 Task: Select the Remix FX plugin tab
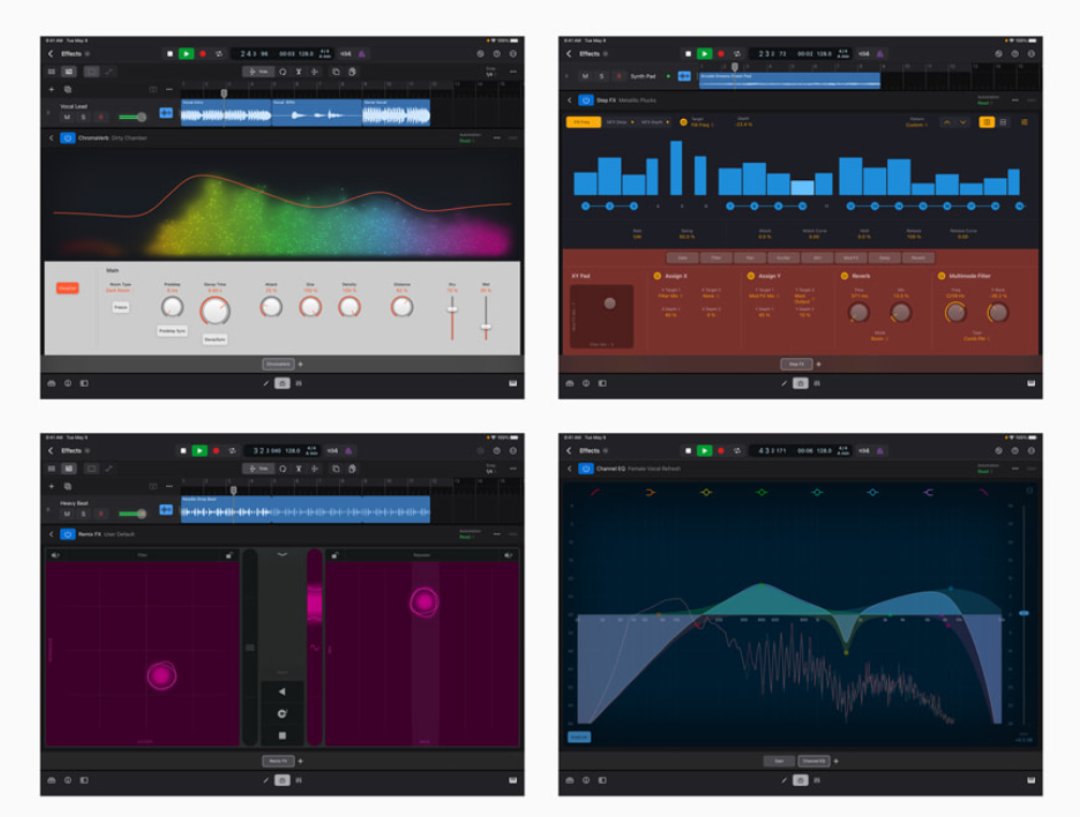(x=278, y=761)
